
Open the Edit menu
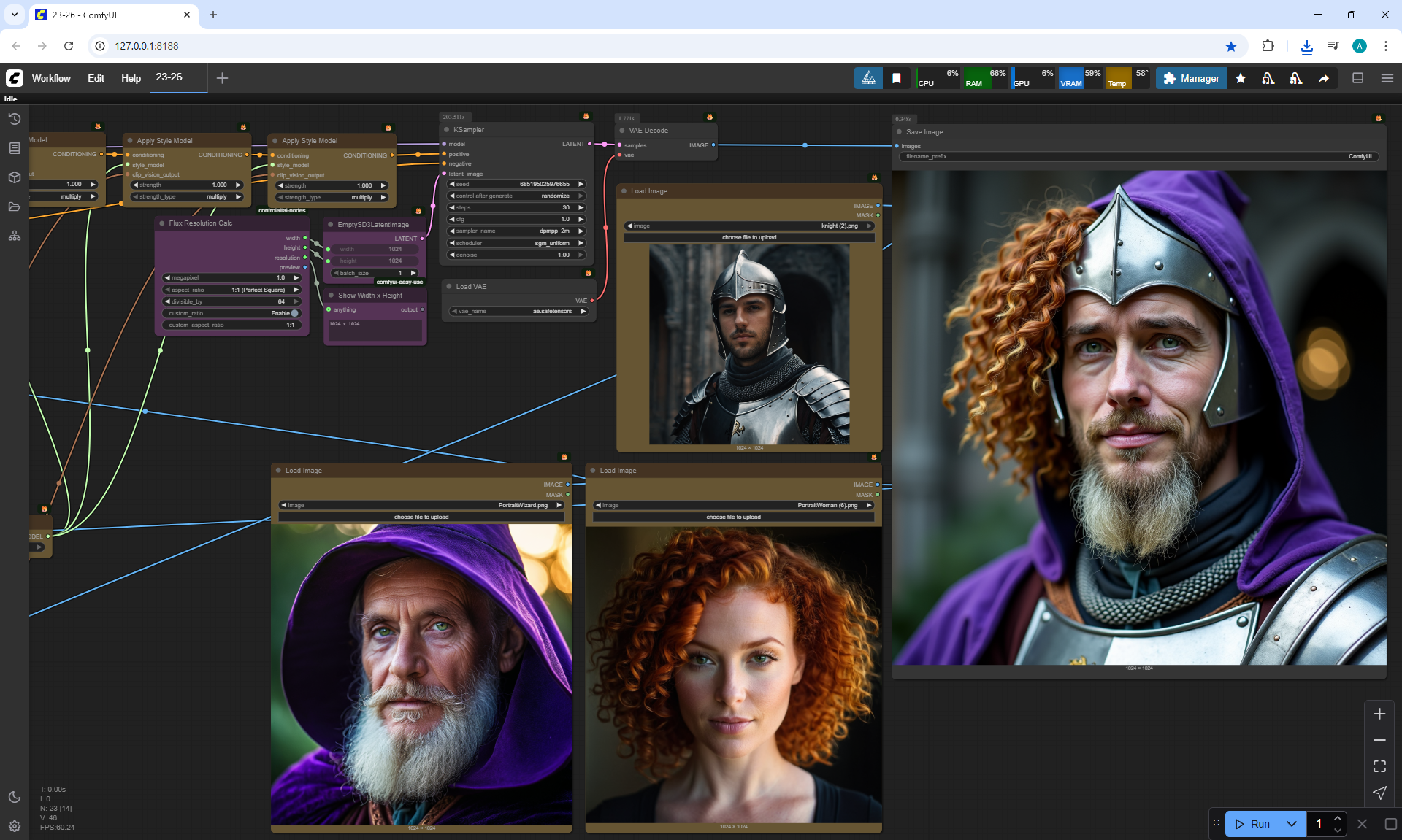point(96,78)
